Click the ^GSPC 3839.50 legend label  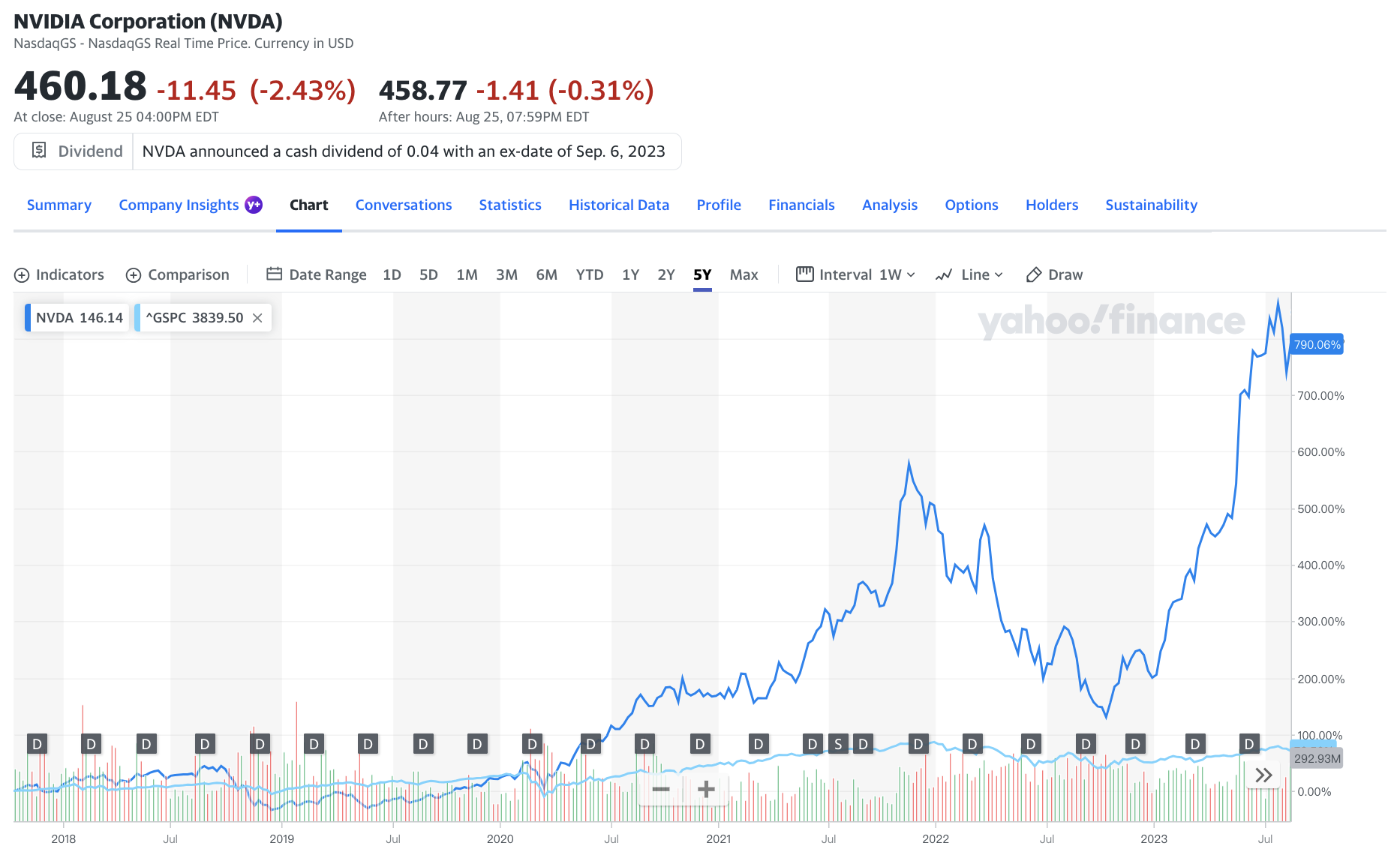point(194,318)
